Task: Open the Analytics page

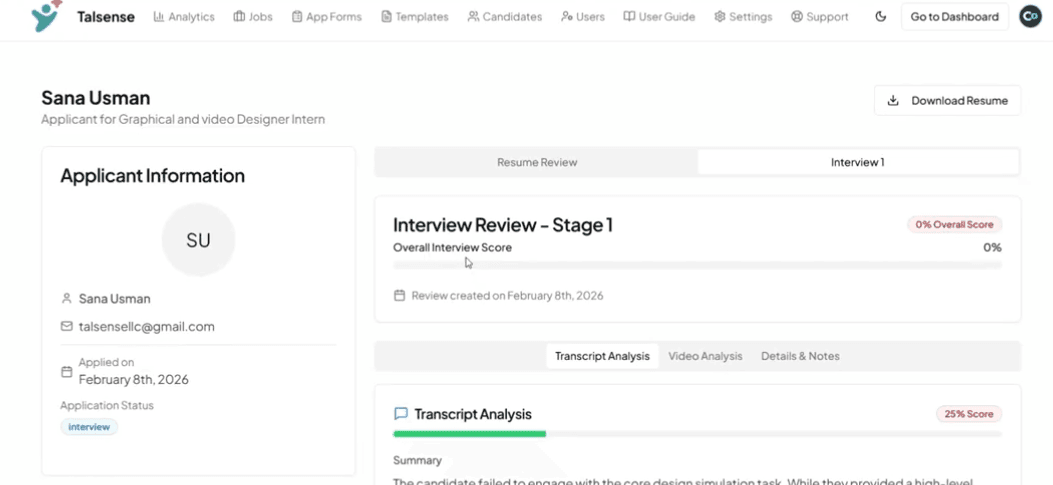Action: tap(184, 17)
